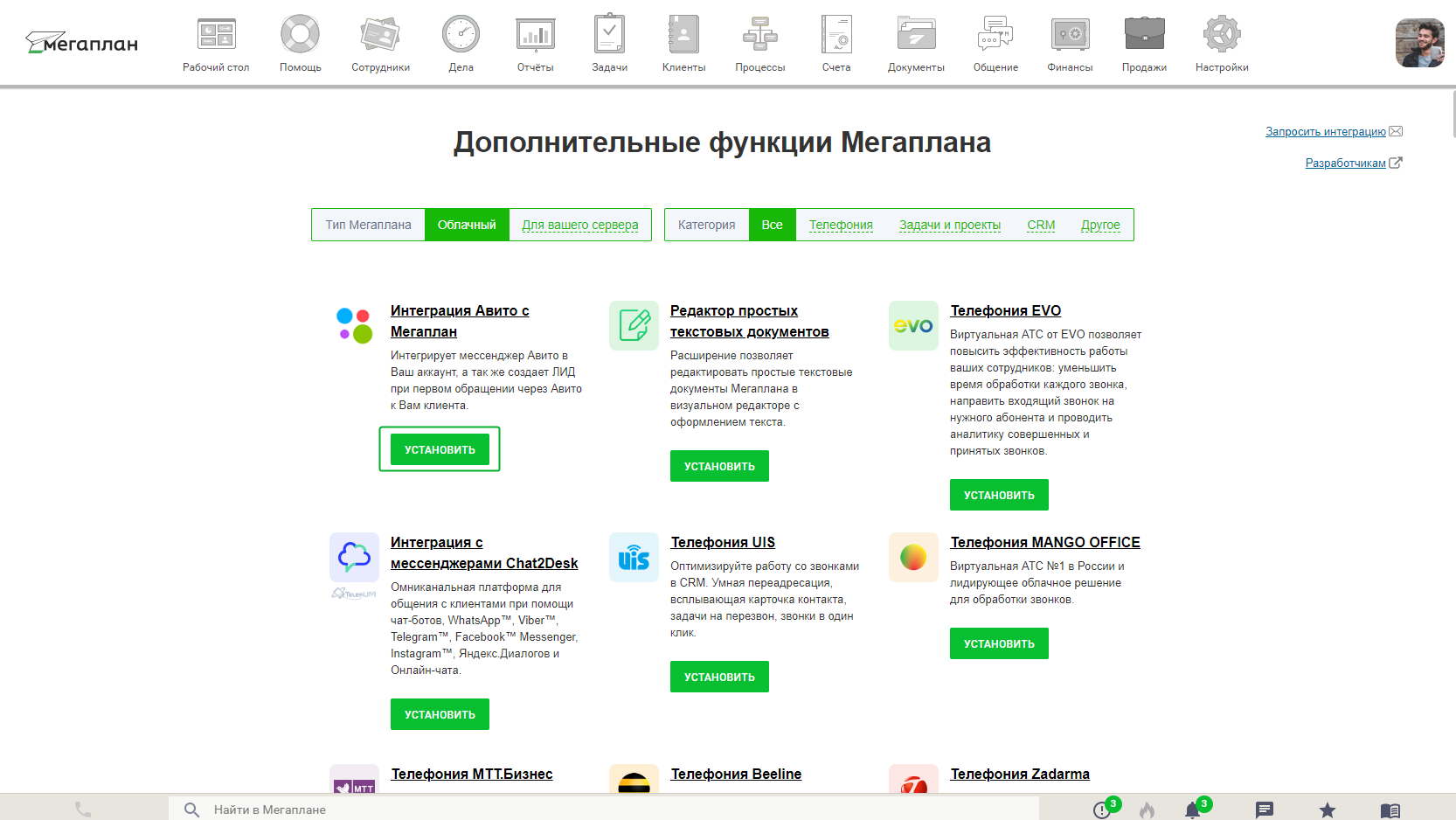The image size is (1456, 820).
Task: Filter by Задачи и проекты category
Action: (x=950, y=225)
